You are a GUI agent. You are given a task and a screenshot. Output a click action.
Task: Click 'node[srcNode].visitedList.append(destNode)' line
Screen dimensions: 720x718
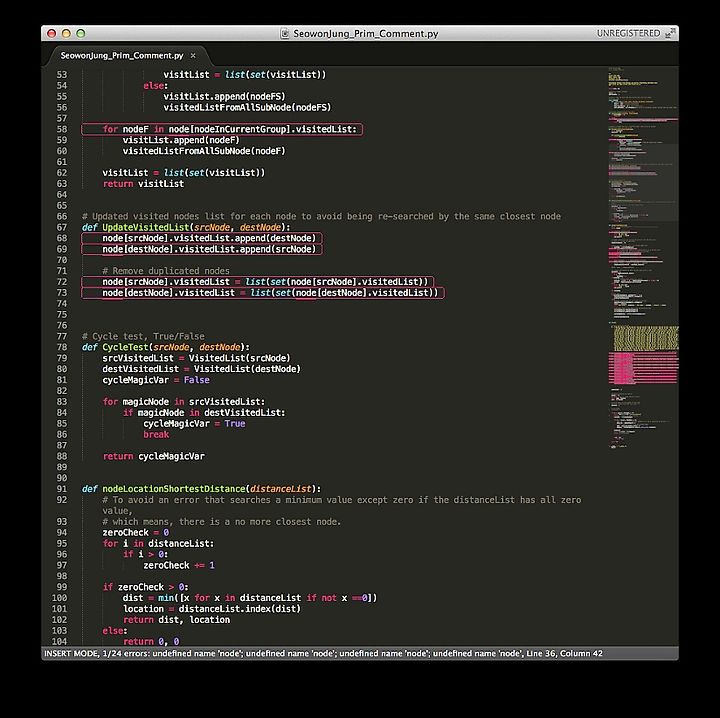pyautogui.click(x=209, y=238)
